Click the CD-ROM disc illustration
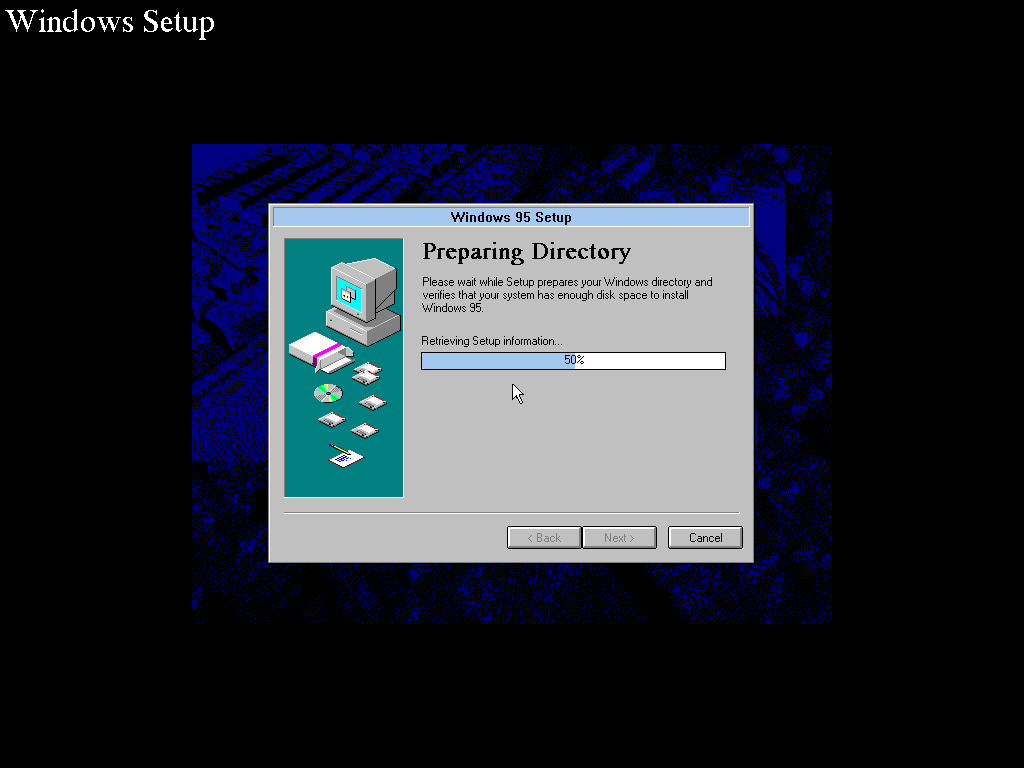1024x768 pixels. click(328, 393)
